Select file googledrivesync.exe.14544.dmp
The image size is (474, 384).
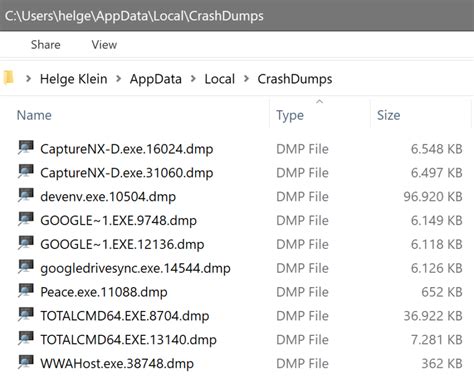(135, 268)
